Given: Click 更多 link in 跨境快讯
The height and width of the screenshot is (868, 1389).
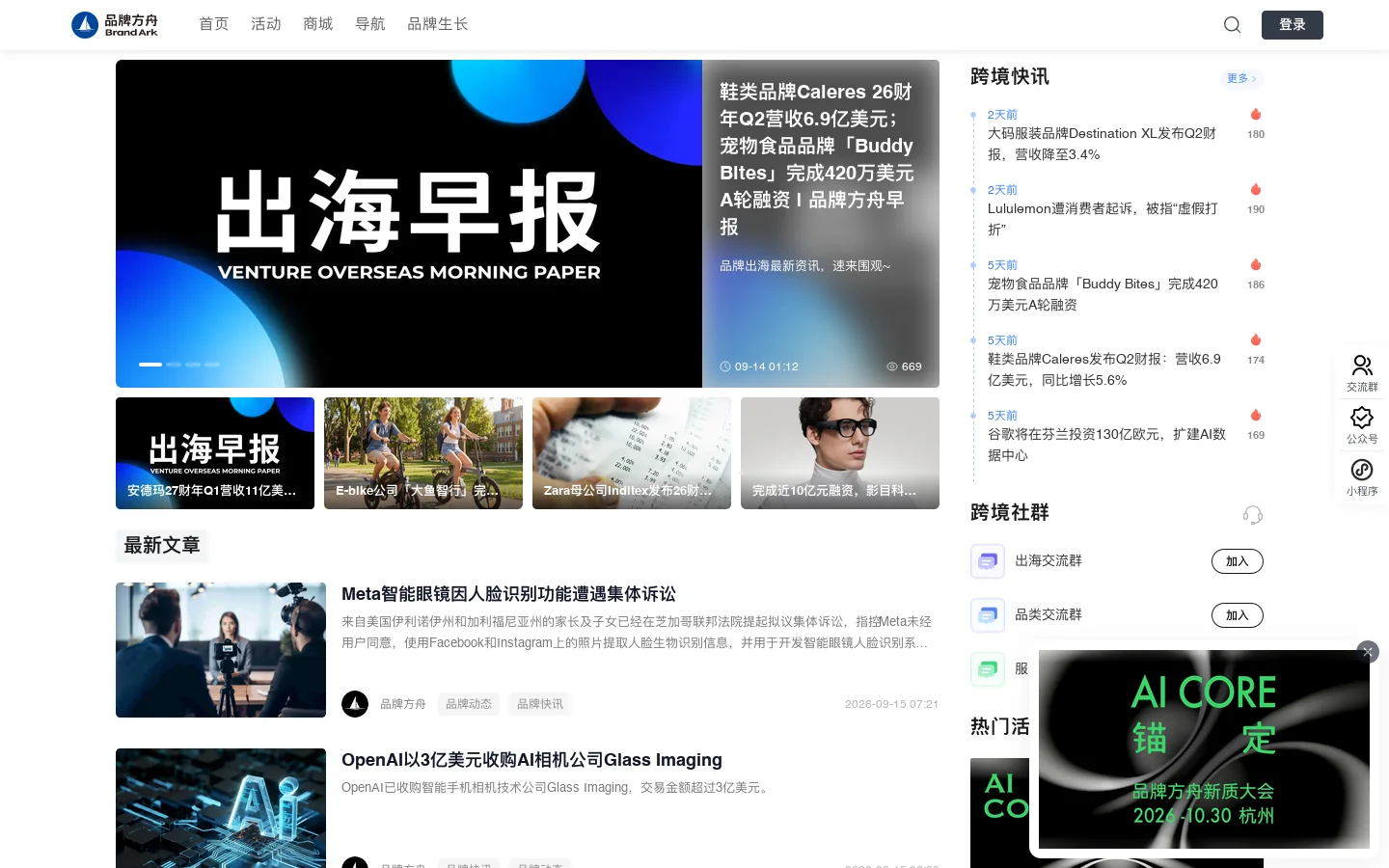Looking at the screenshot, I should click(1241, 78).
